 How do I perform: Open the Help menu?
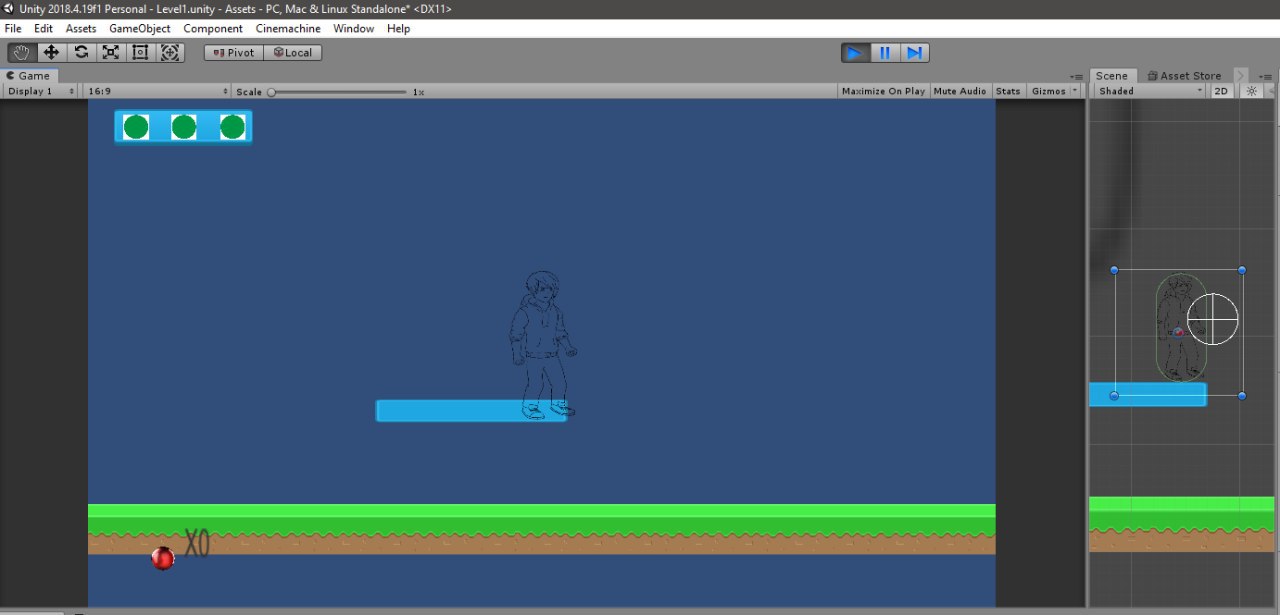click(x=399, y=29)
